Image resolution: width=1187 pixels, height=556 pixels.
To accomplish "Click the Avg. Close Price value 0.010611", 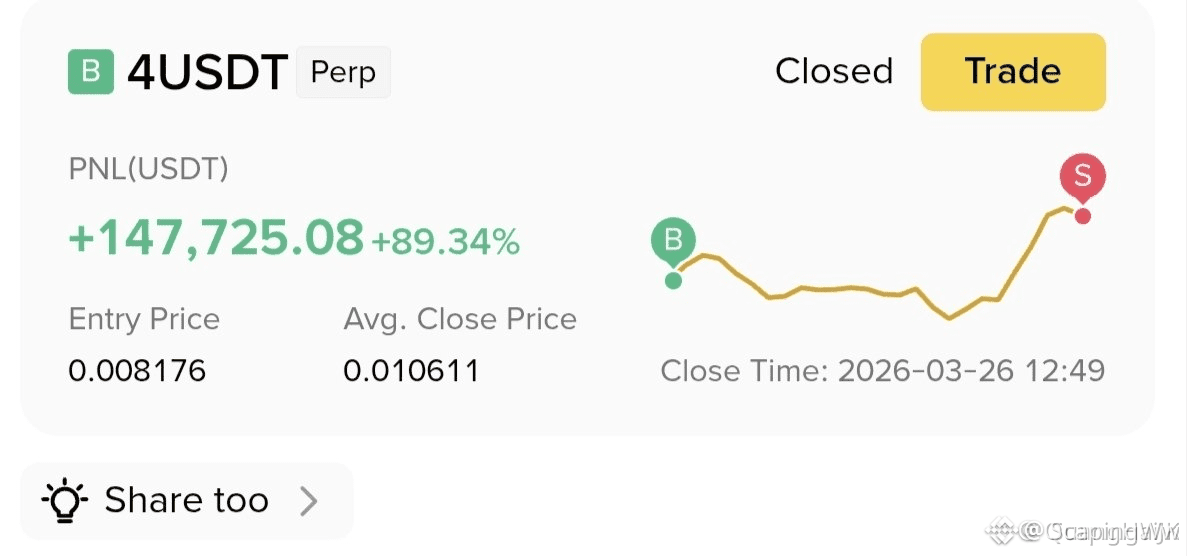I will 411,371.
